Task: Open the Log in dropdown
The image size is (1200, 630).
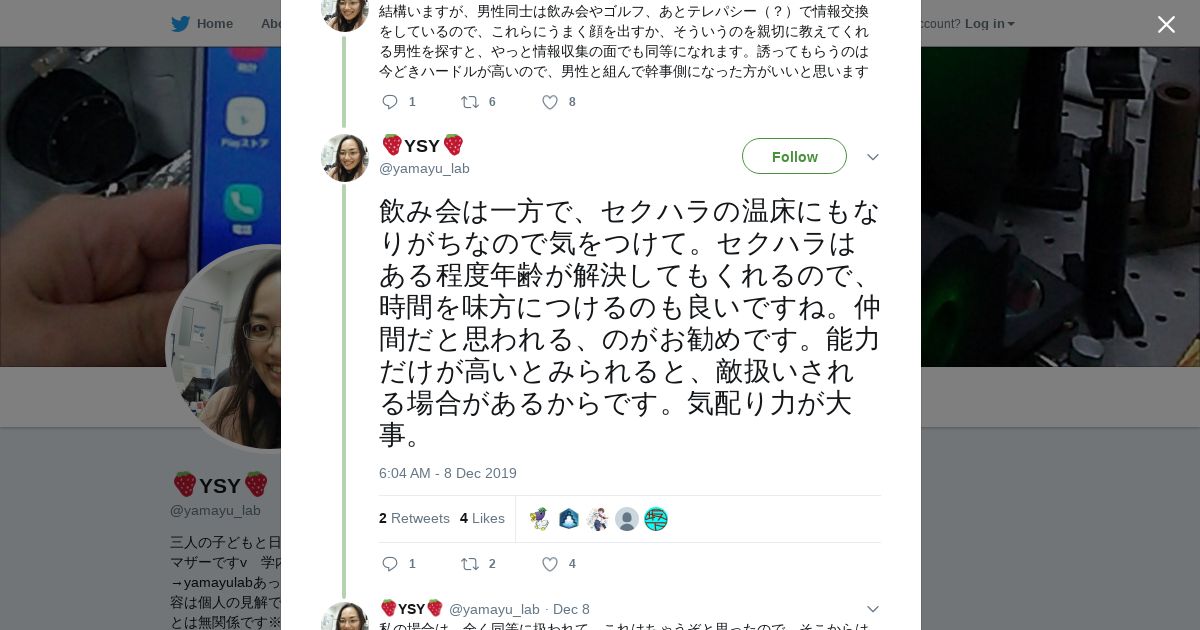Action: coord(989,24)
